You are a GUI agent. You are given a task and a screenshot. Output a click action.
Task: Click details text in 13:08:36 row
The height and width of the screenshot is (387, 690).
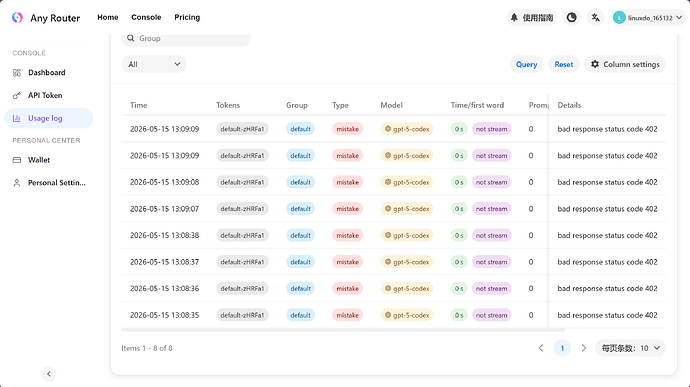[607, 288]
